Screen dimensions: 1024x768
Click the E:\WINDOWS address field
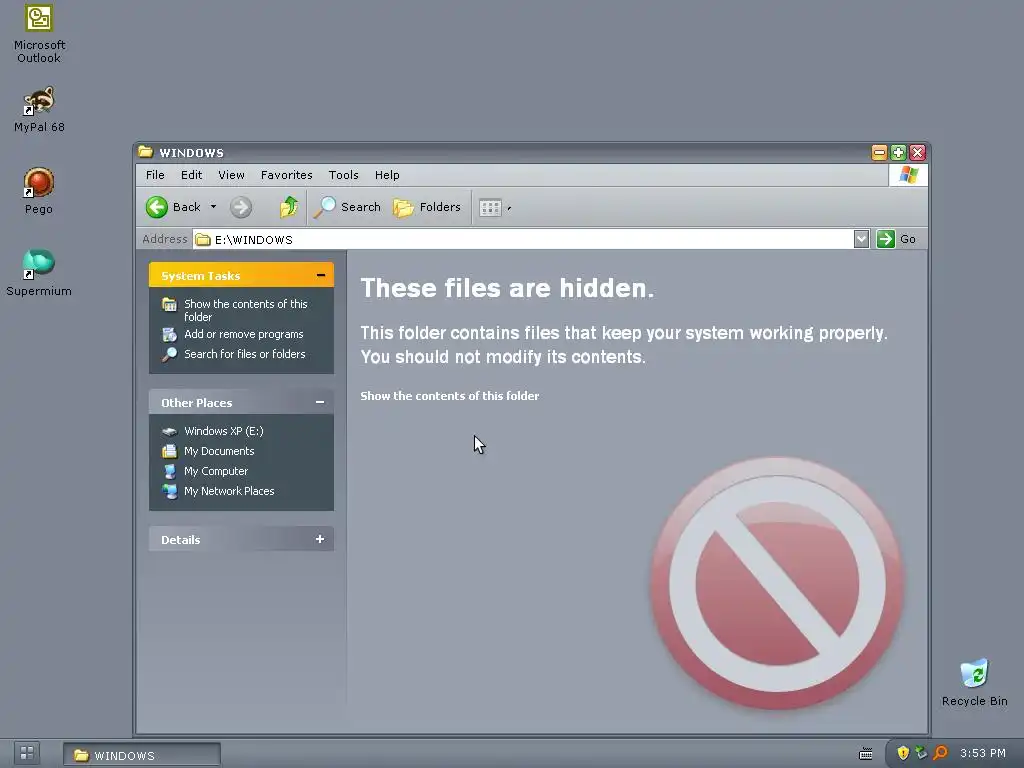(x=524, y=240)
